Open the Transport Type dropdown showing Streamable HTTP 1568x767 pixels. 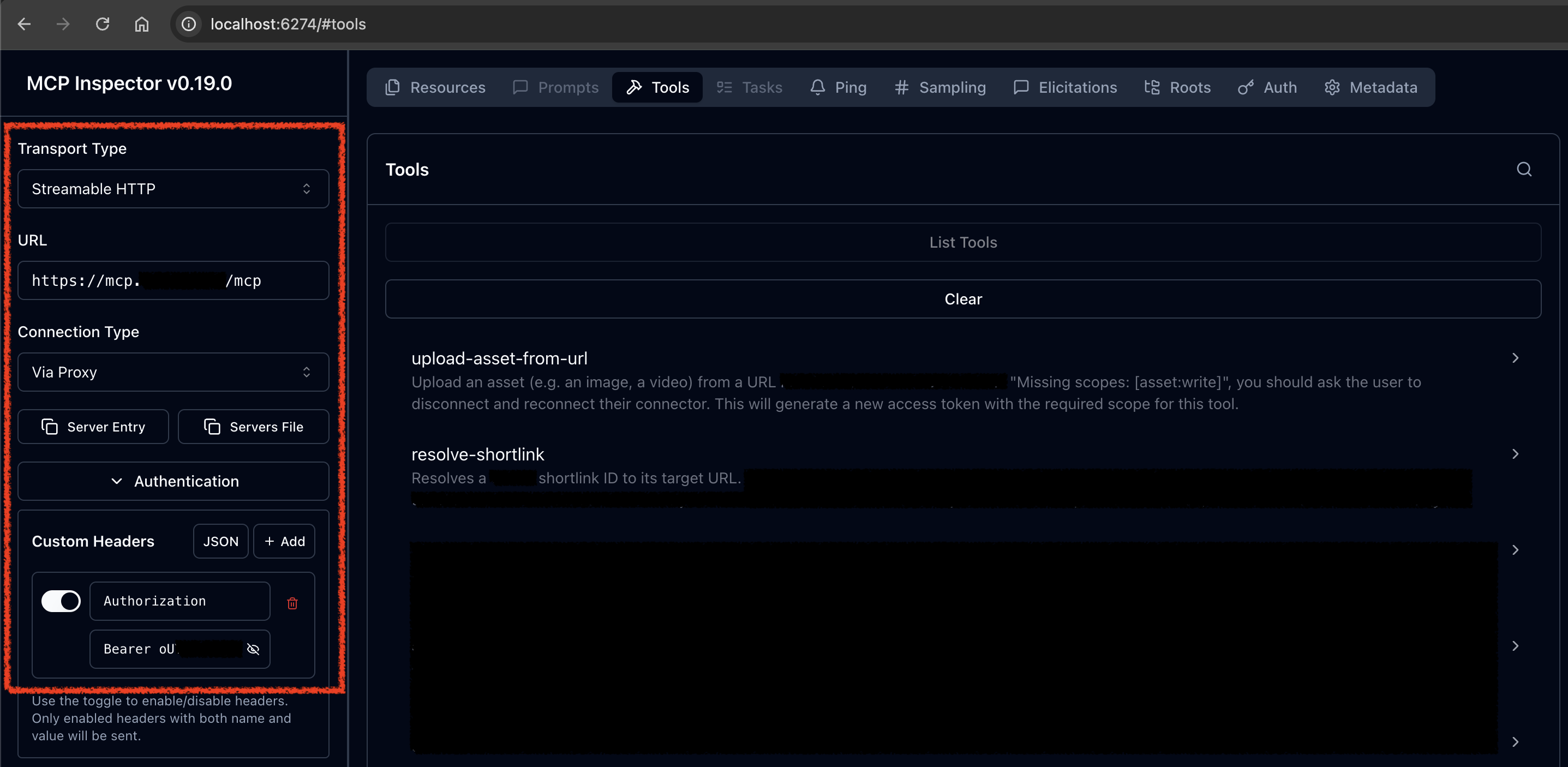(x=173, y=189)
